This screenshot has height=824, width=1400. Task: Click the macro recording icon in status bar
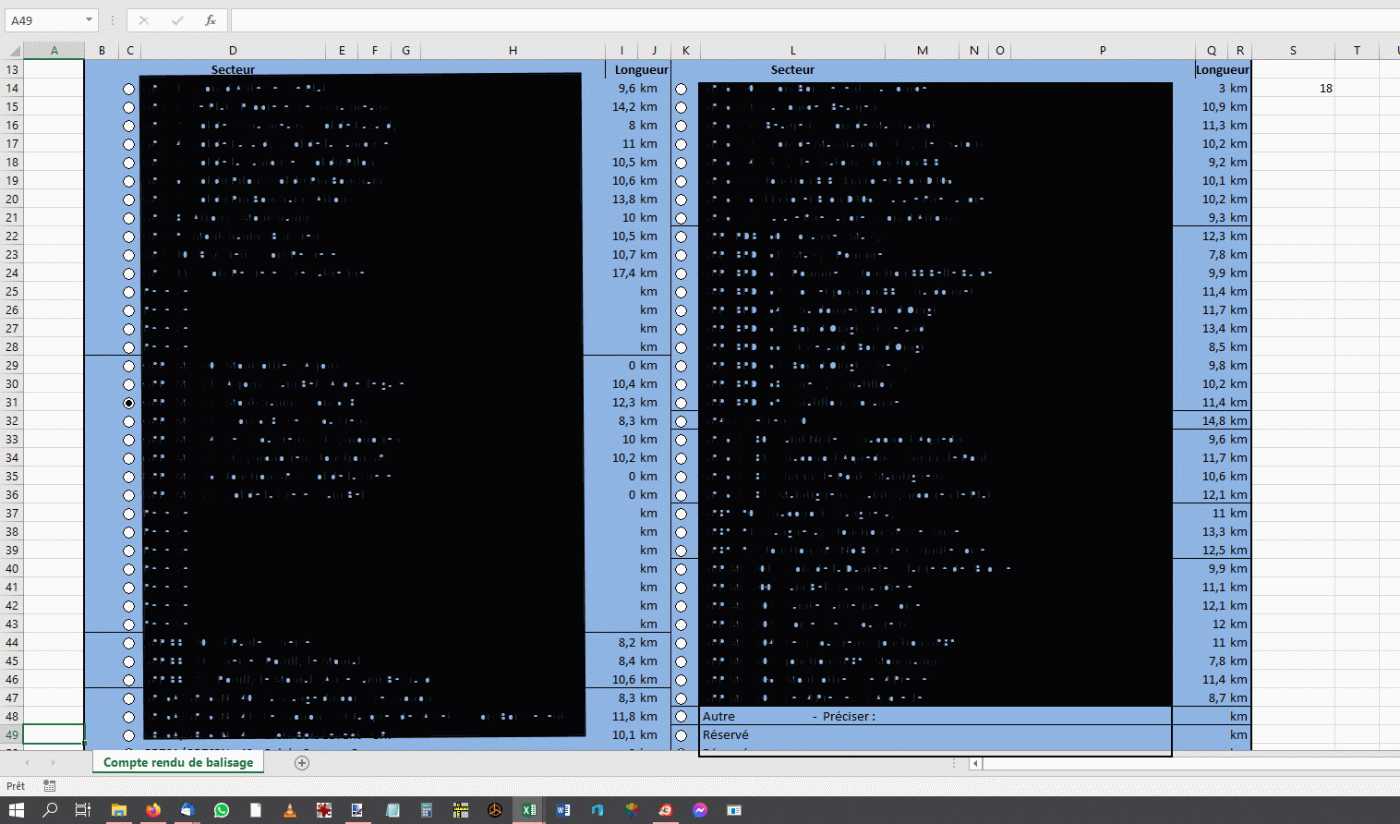tap(50, 787)
